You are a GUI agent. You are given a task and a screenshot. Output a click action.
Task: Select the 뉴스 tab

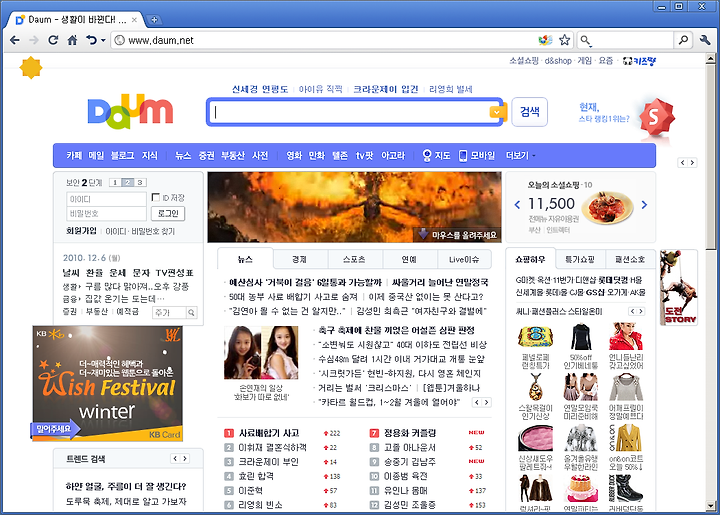[245, 259]
